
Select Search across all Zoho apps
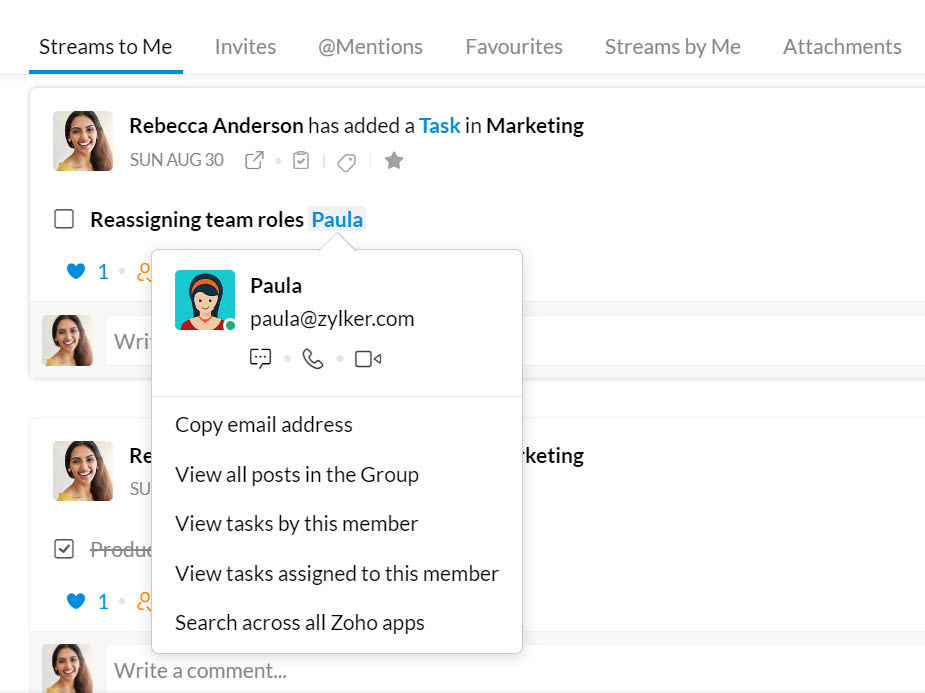tap(300, 623)
